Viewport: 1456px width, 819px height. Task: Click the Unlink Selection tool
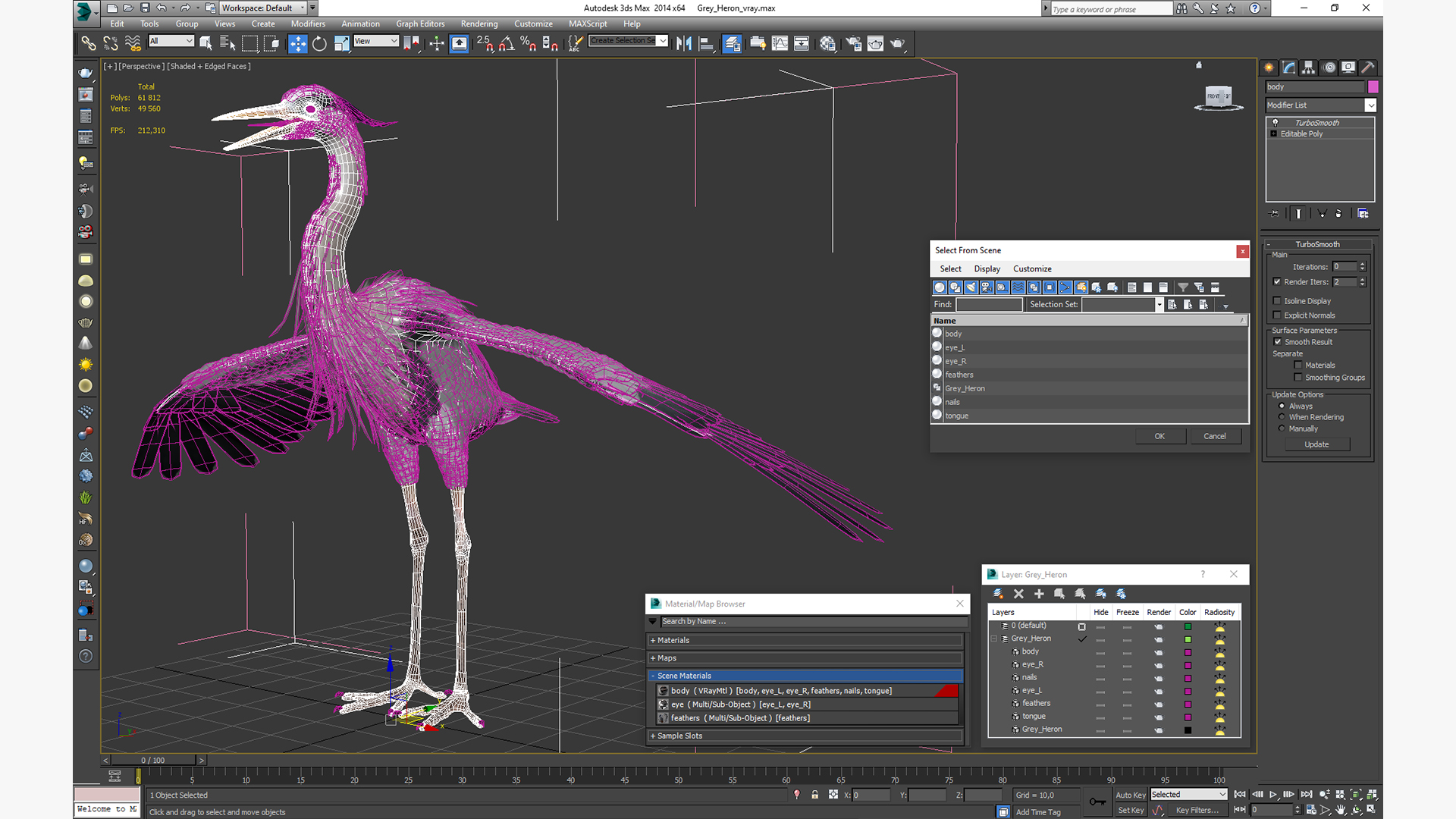pyautogui.click(x=111, y=44)
